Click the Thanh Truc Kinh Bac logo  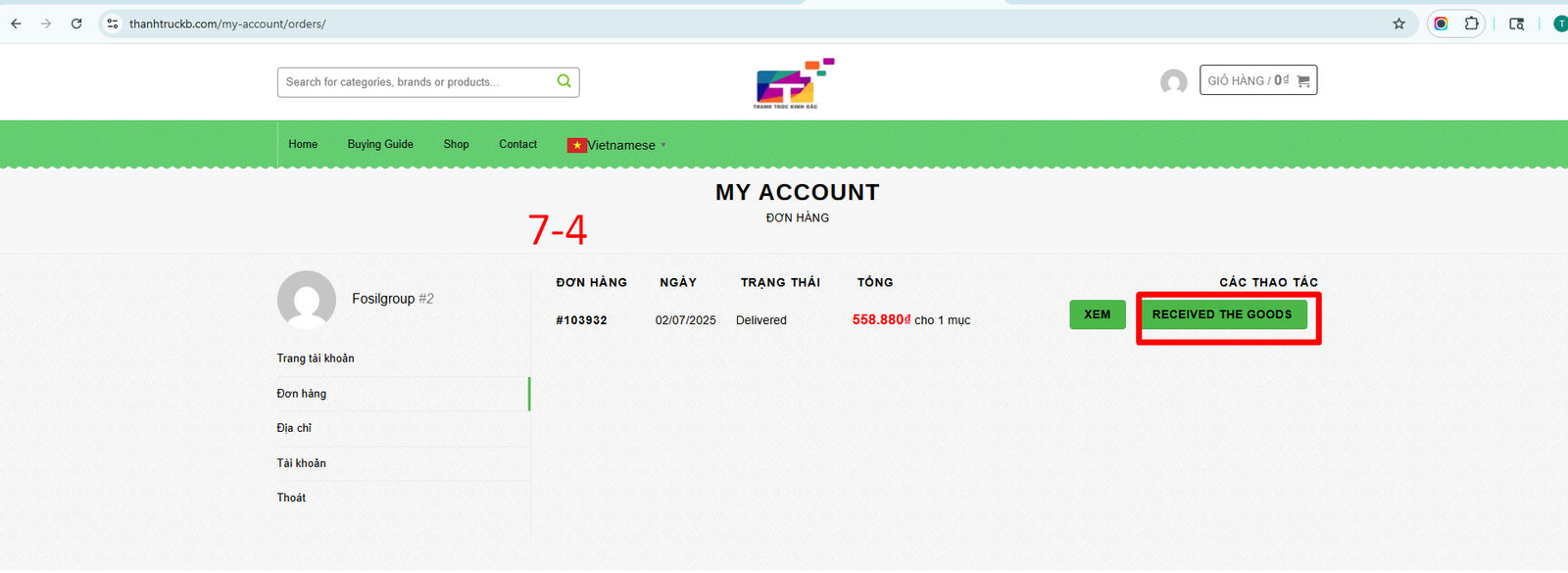point(793,83)
